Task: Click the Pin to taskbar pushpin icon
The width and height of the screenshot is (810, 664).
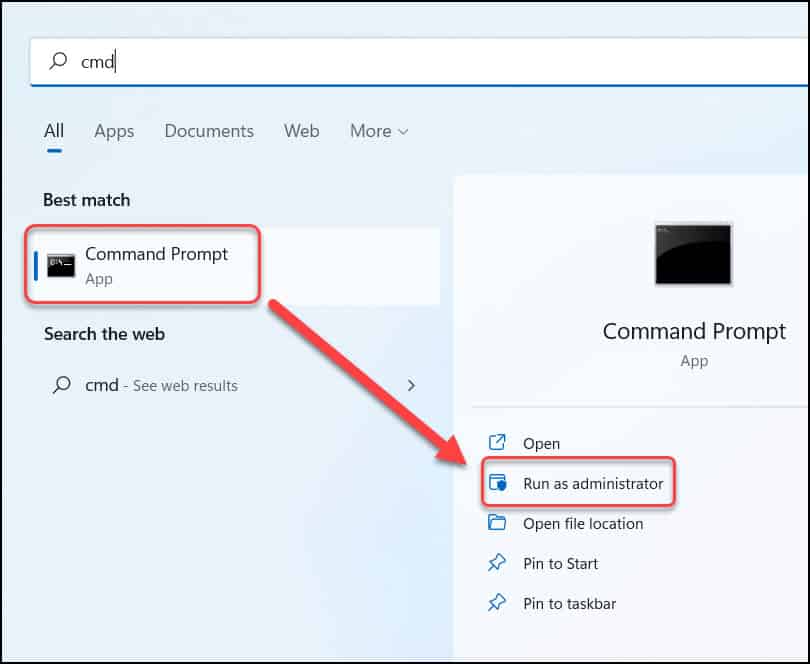Action: click(497, 603)
